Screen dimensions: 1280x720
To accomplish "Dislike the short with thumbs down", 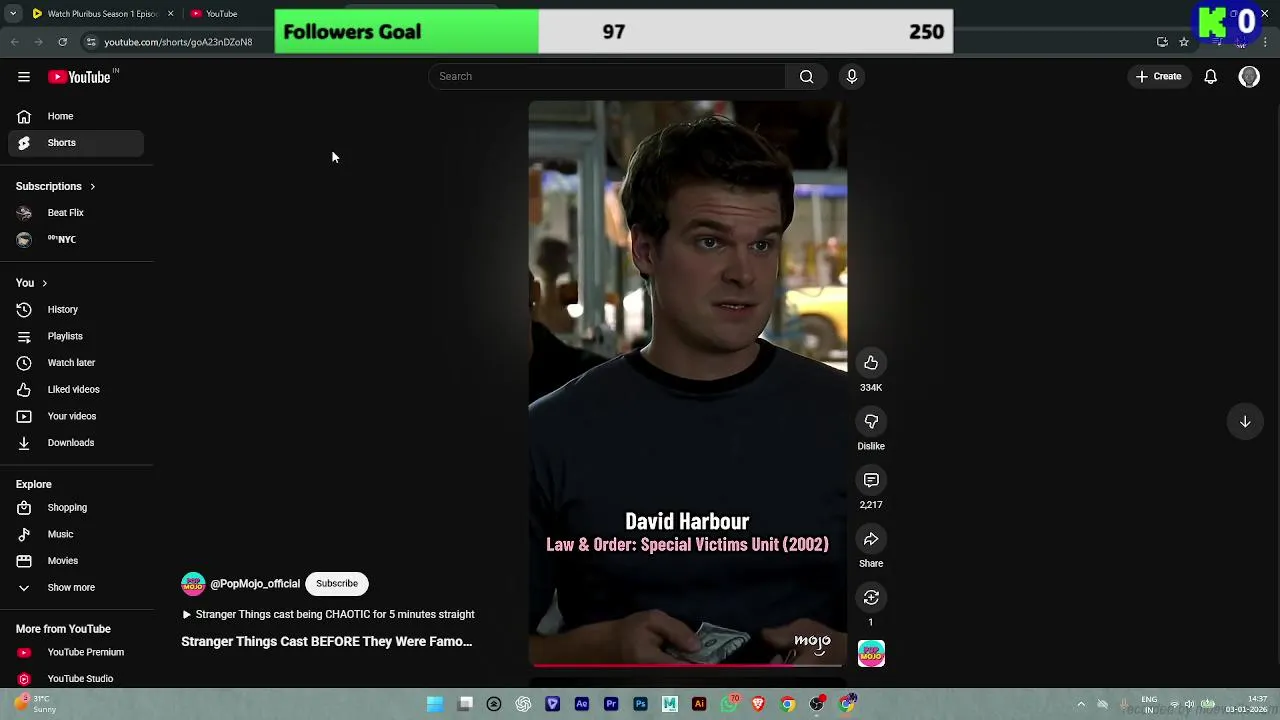I will pyautogui.click(x=871, y=422).
